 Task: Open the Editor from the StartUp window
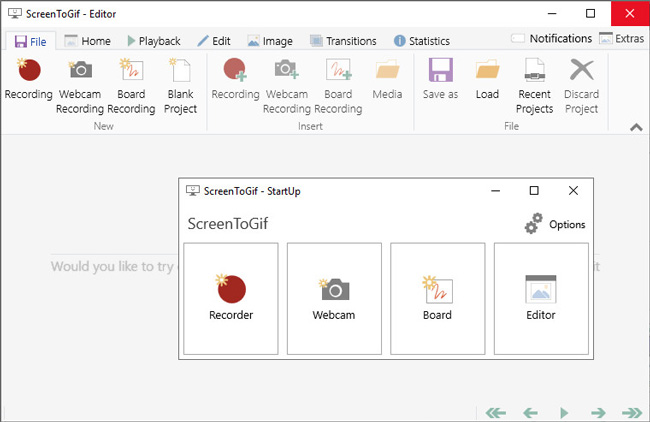click(x=541, y=298)
